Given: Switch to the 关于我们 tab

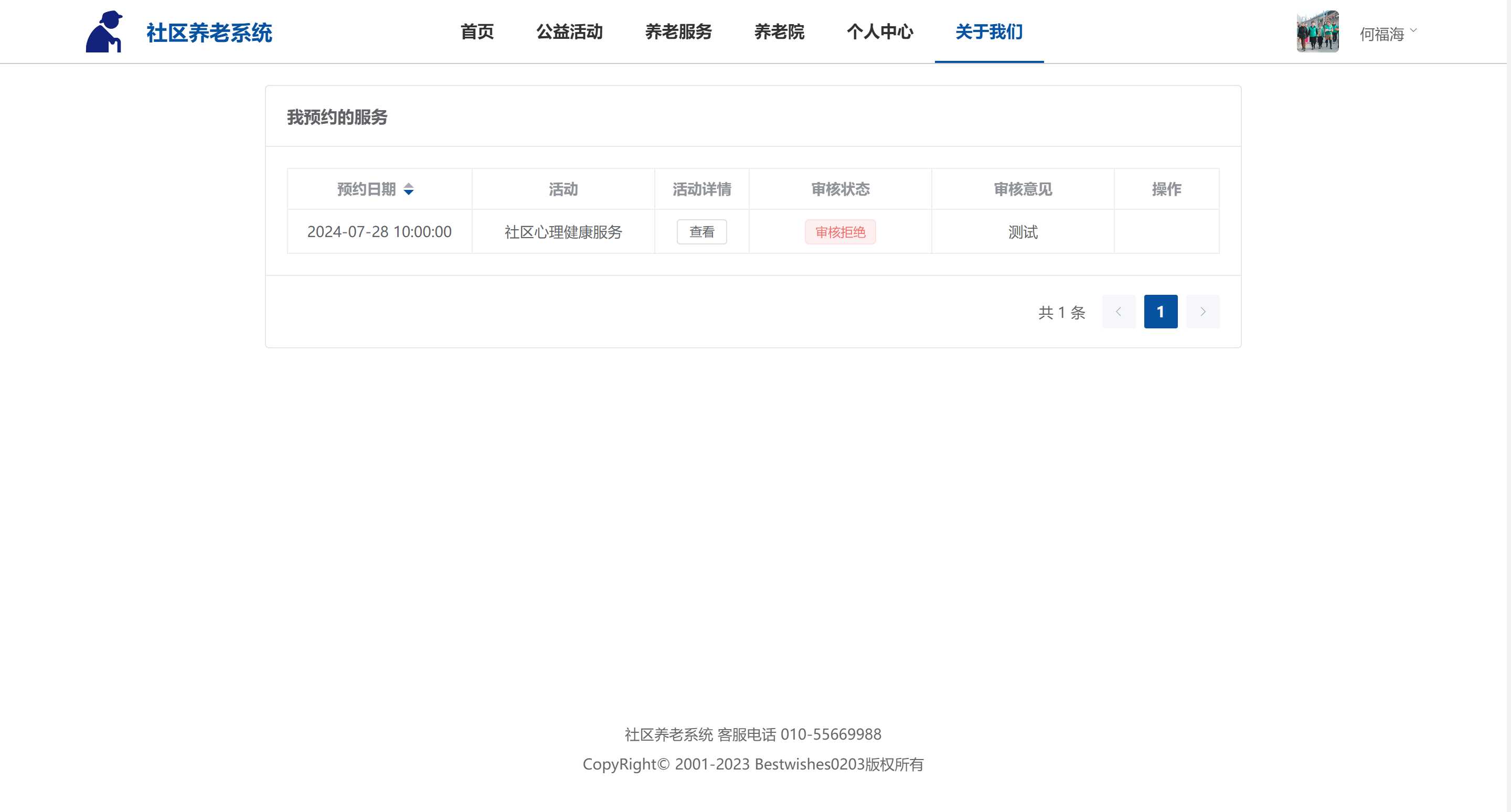Looking at the screenshot, I should click(988, 31).
